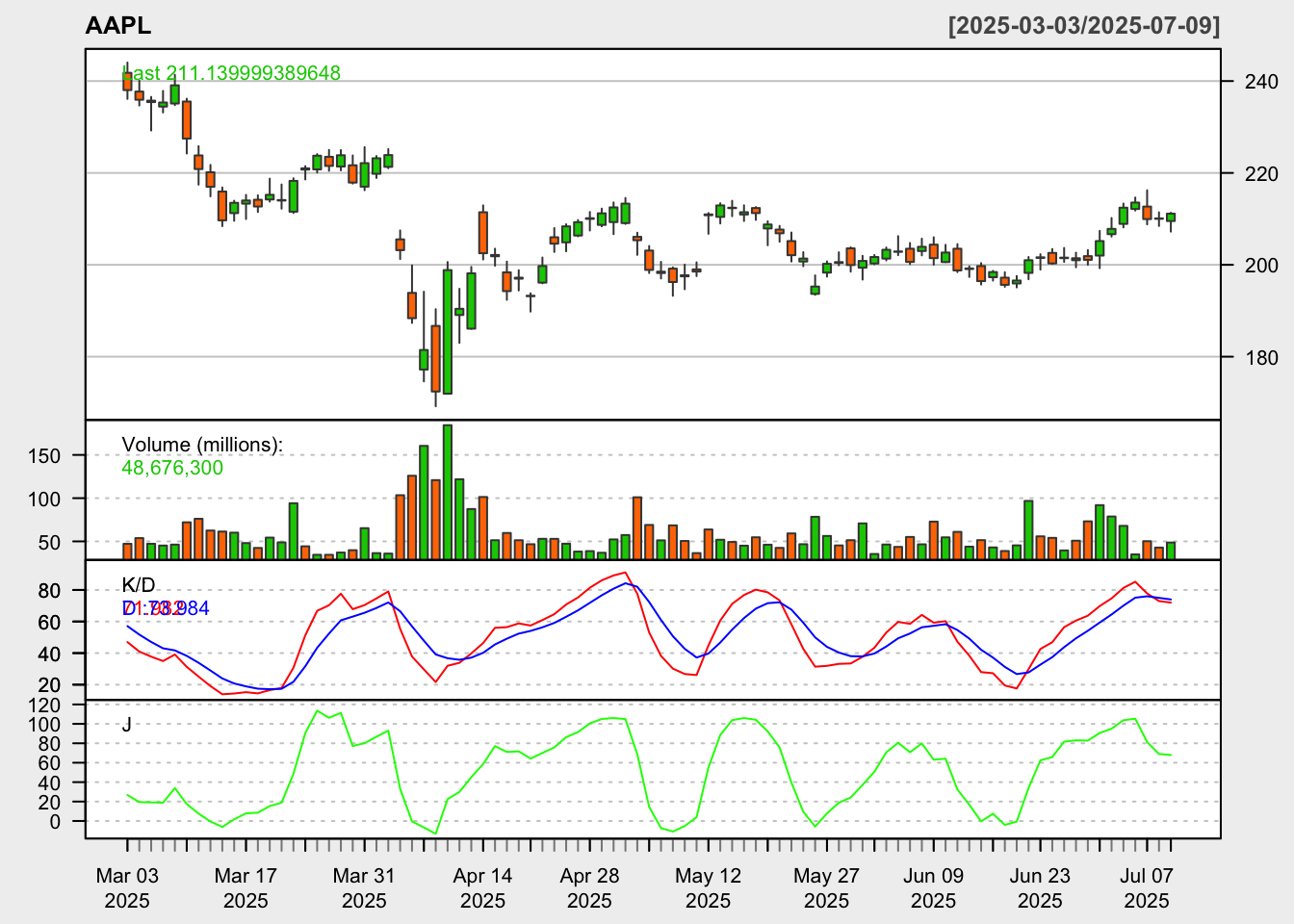Click the May 12 2025 date label
1294x924 pixels.
708,888
